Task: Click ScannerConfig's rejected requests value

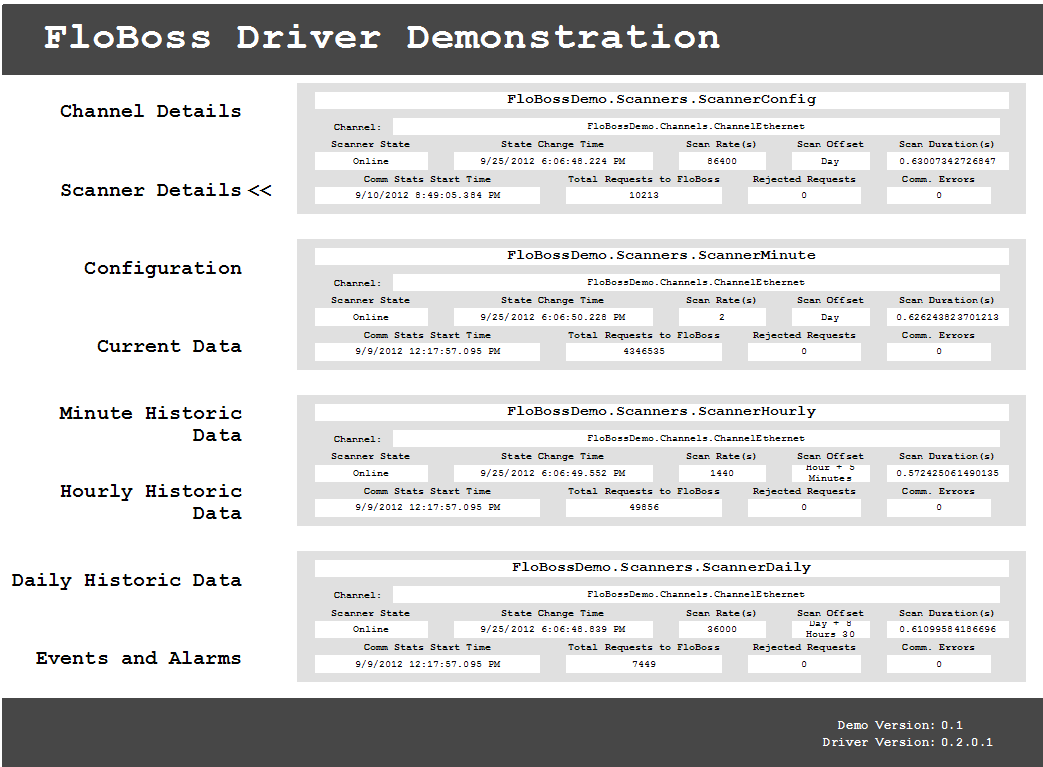Action: click(x=804, y=196)
